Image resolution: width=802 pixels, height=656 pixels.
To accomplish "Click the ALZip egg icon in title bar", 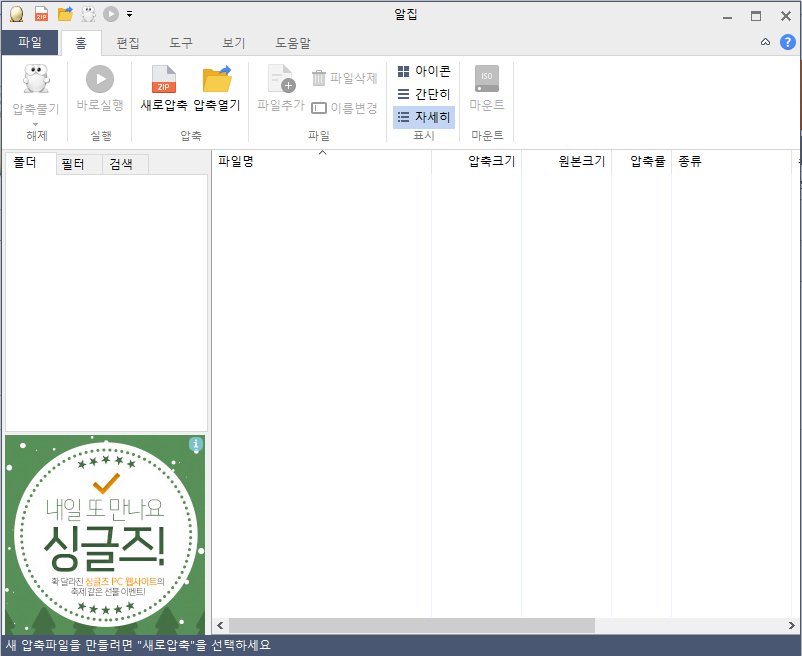I will (17, 14).
